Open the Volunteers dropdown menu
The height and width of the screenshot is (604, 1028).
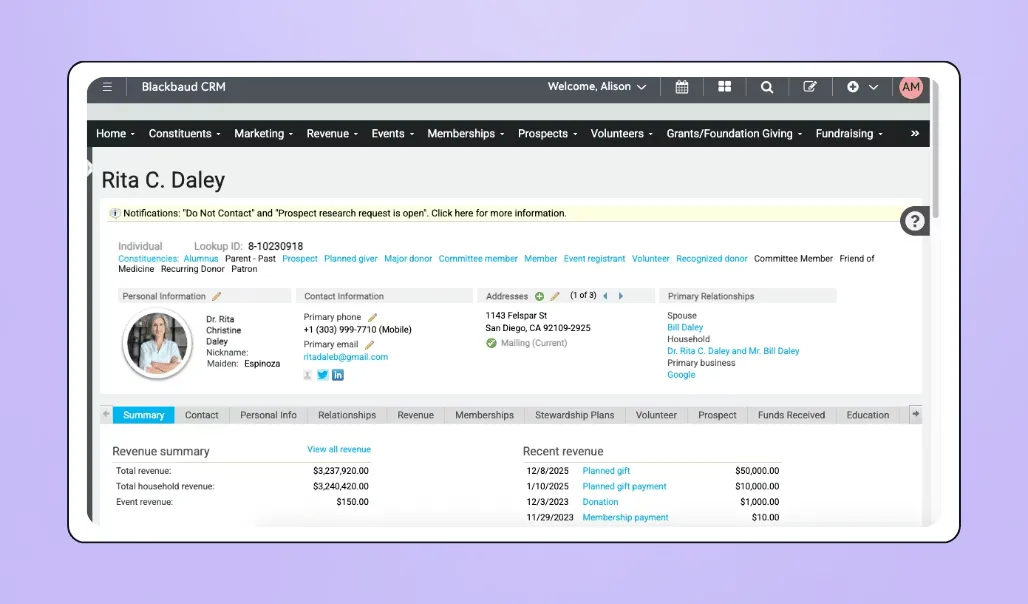pos(622,133)
